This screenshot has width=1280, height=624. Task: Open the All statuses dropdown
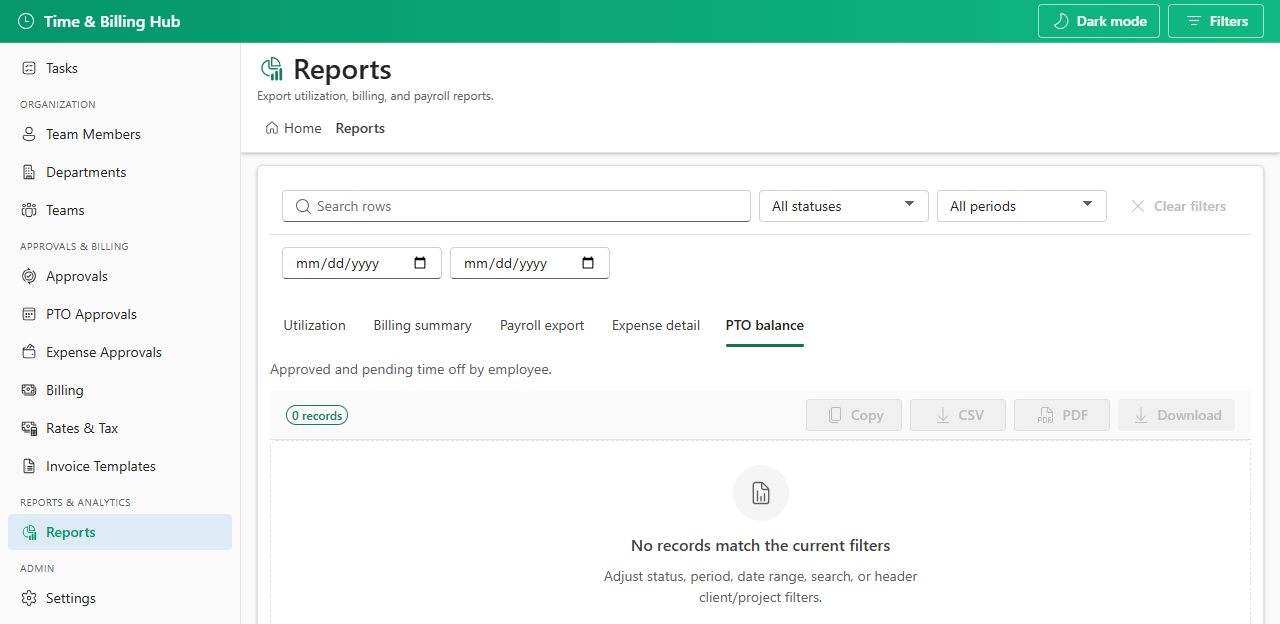click(844, 206)
